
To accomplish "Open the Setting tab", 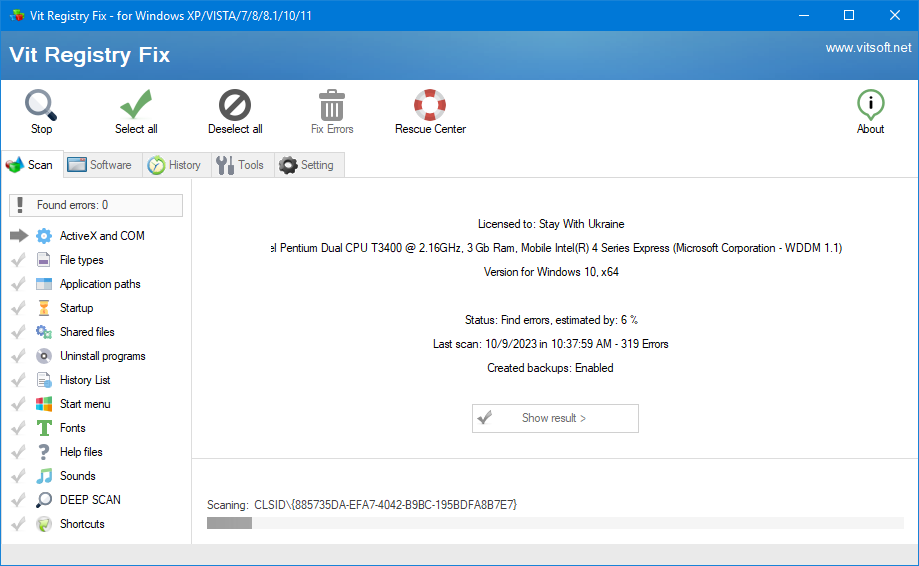I will pyautogui.click(x=308, y=165).
